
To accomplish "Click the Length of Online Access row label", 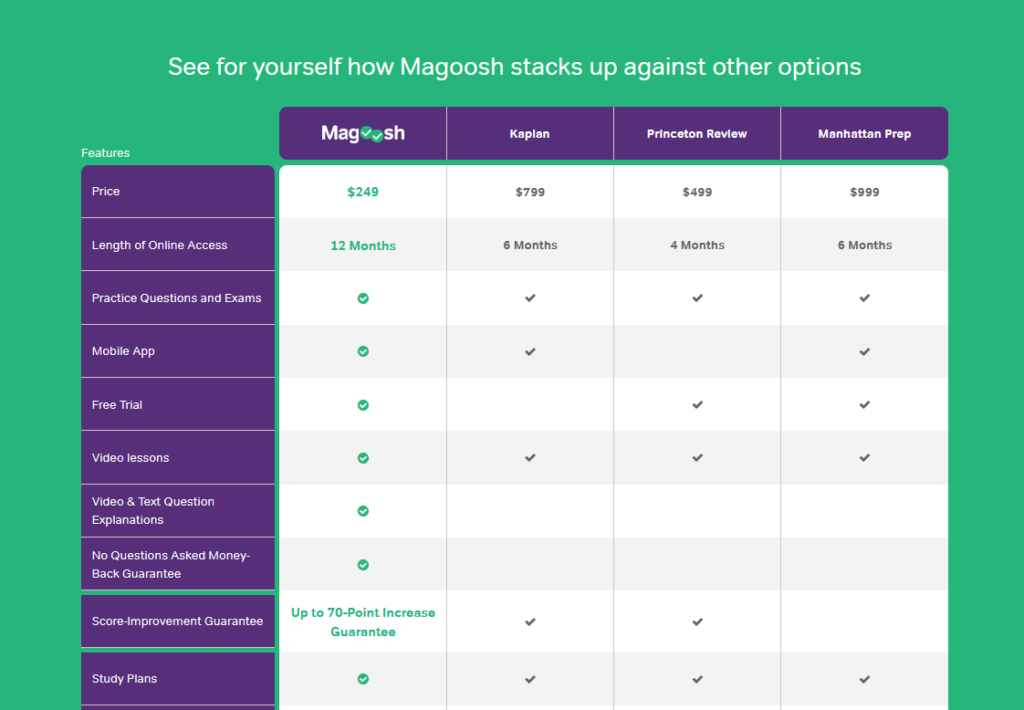I will pyautogui.click(x=160, y=245).
